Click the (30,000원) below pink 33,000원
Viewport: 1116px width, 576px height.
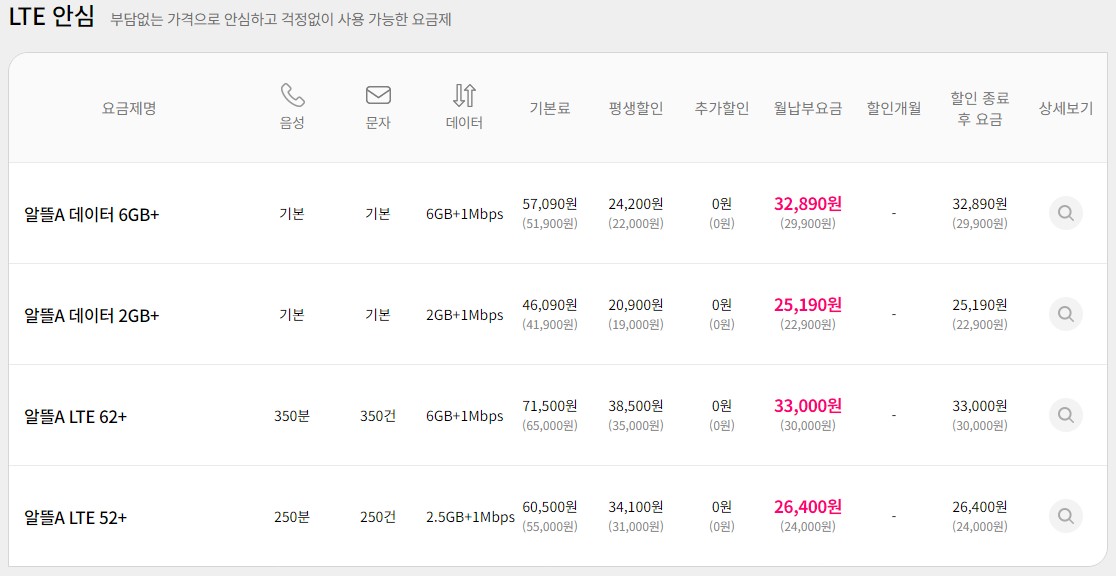(808, 426)
